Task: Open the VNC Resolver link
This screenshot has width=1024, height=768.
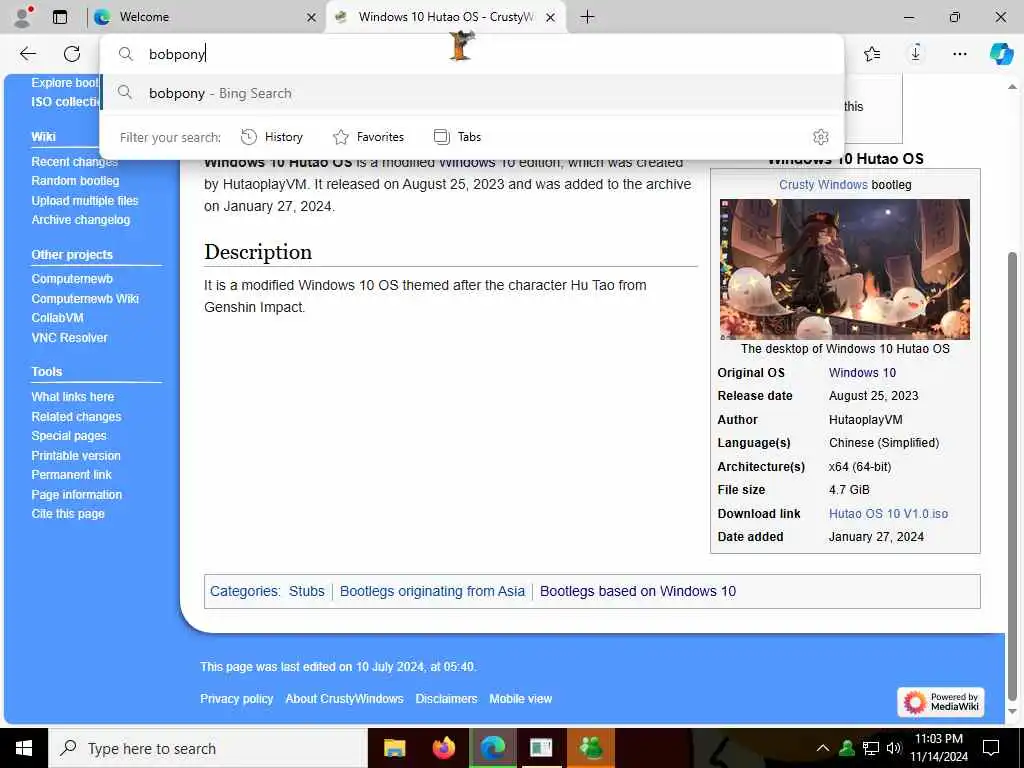Action: pos(69,338)
